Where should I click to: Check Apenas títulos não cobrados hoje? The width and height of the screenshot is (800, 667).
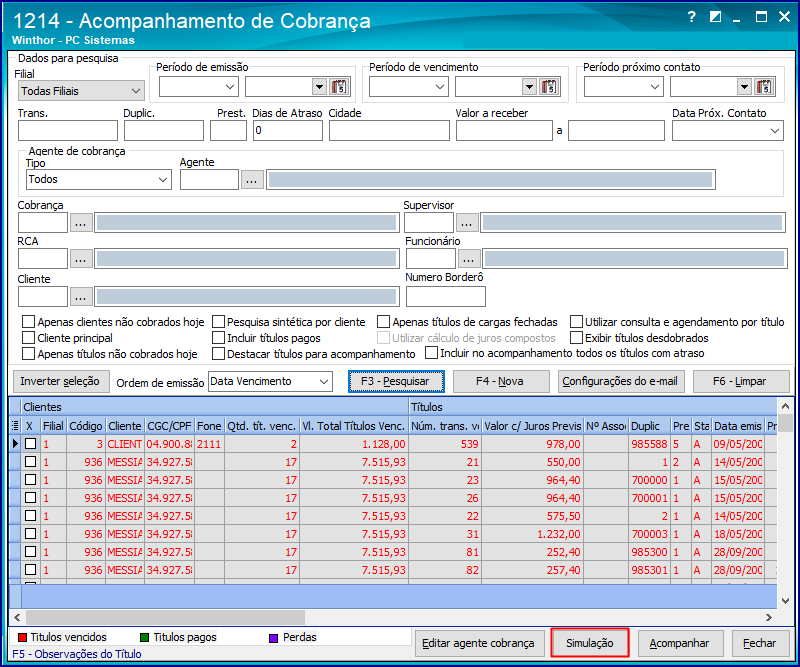coord(29,354)
